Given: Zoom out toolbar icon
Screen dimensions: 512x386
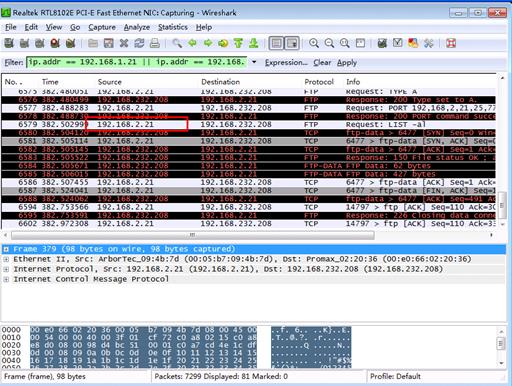Looking at the screenshot, I should coord(329,43).
